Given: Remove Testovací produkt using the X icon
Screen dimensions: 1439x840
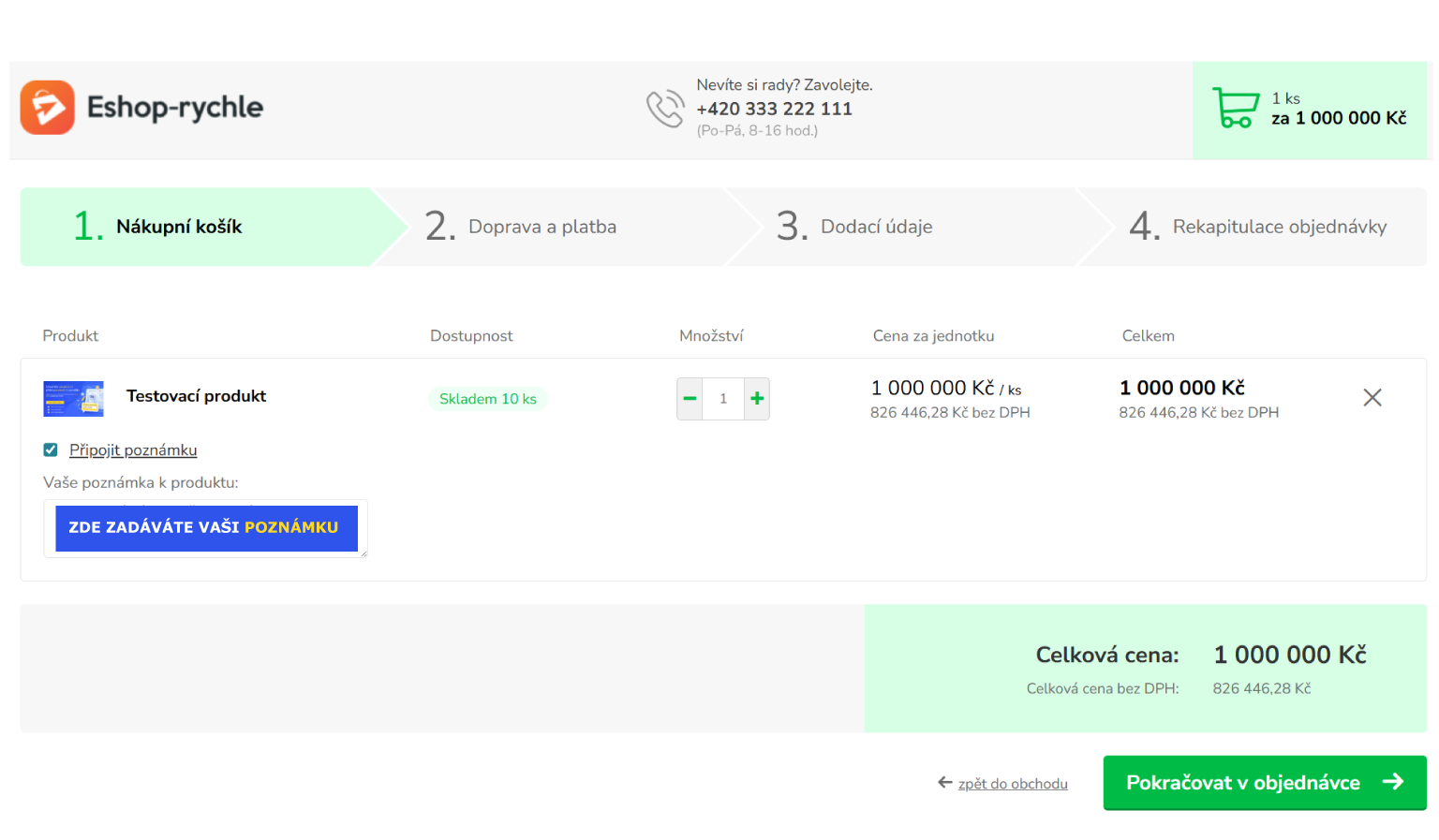Looking at the screenshot, I should click(x=1372, y=398).
